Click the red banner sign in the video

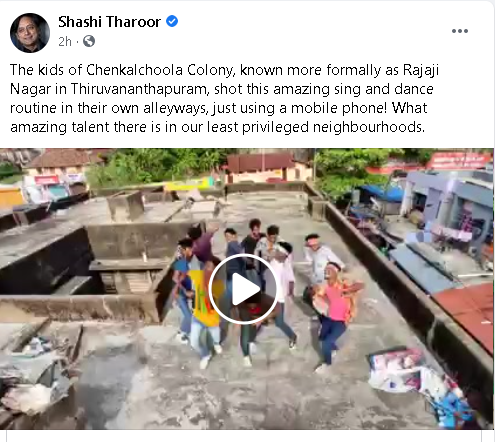[x=459, y=161]
